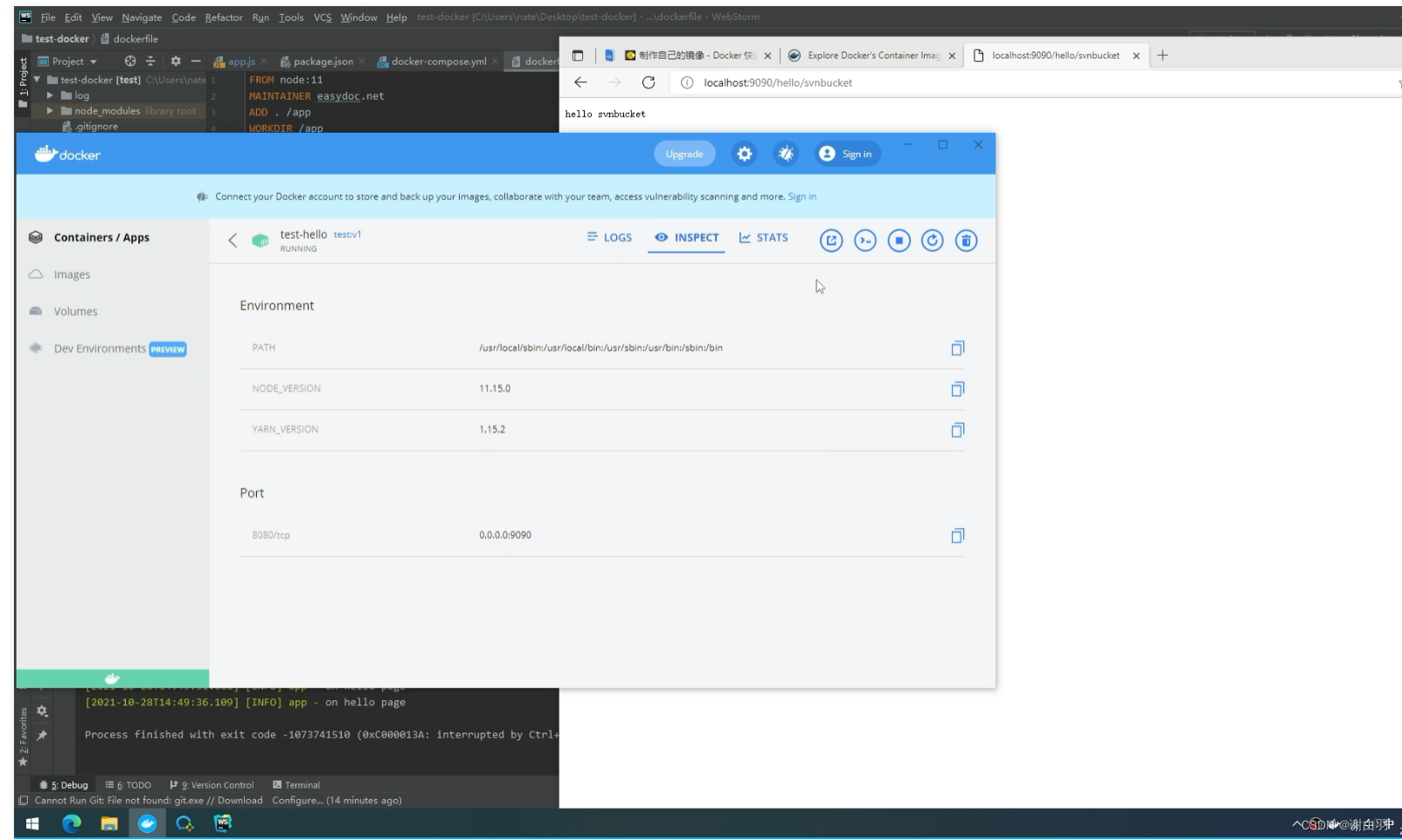Open the Project view dropdown

(x=67, y=61)
